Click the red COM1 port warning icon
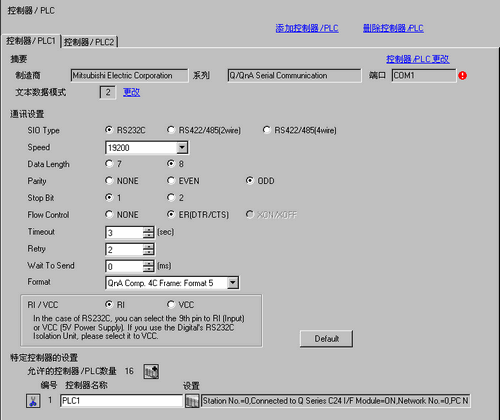The image size is (500, 420). click(462, 76)
